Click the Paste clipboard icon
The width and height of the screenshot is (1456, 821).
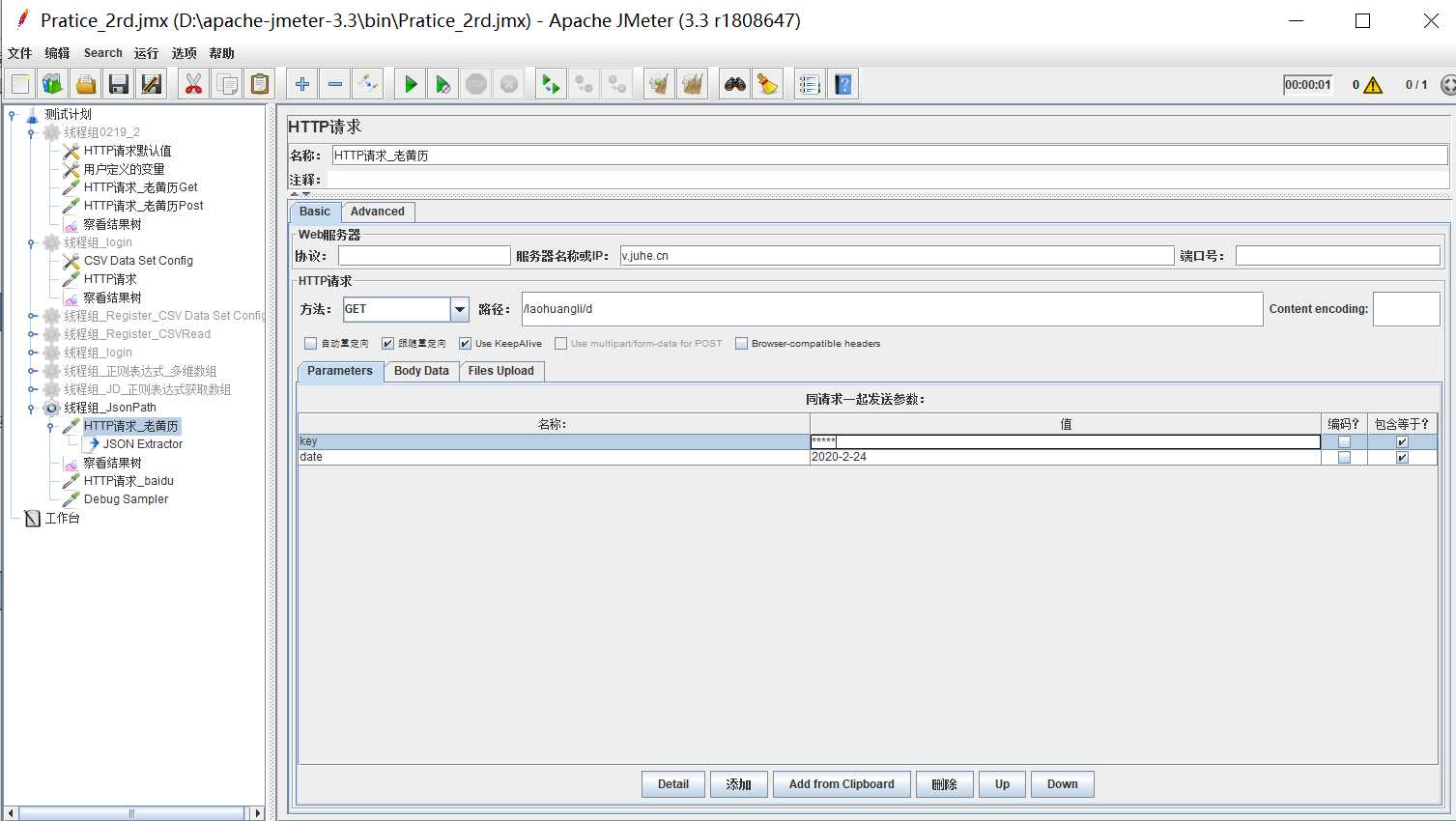click(260, 84)
